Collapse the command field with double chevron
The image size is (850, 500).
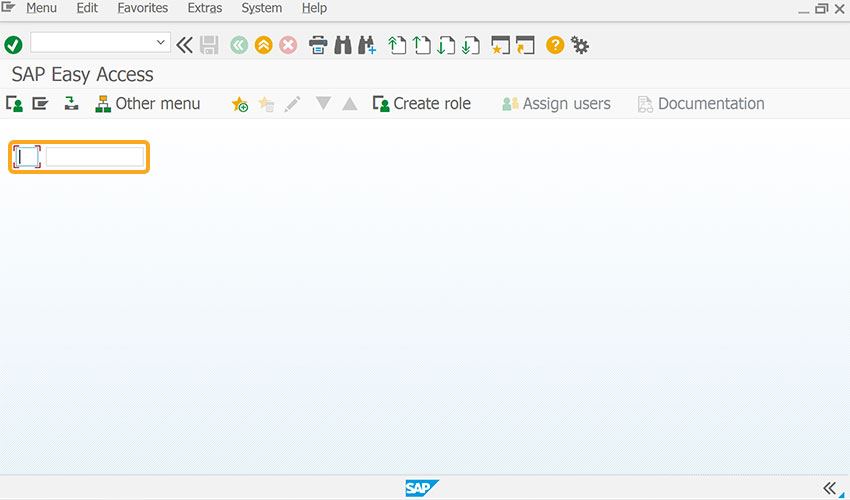click(x=184, y=45)
